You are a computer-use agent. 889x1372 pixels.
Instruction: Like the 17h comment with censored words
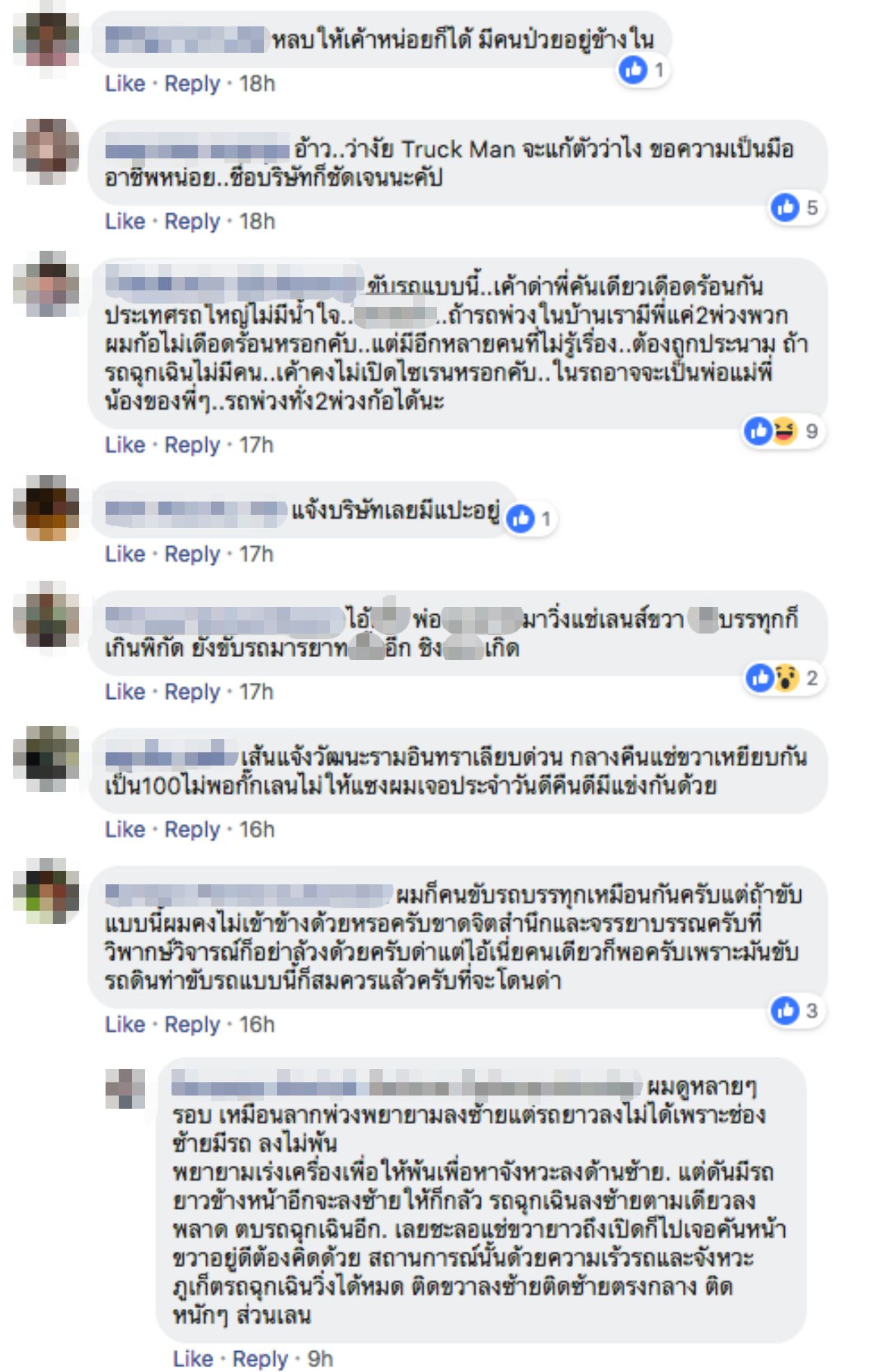(x=125, y=692)
